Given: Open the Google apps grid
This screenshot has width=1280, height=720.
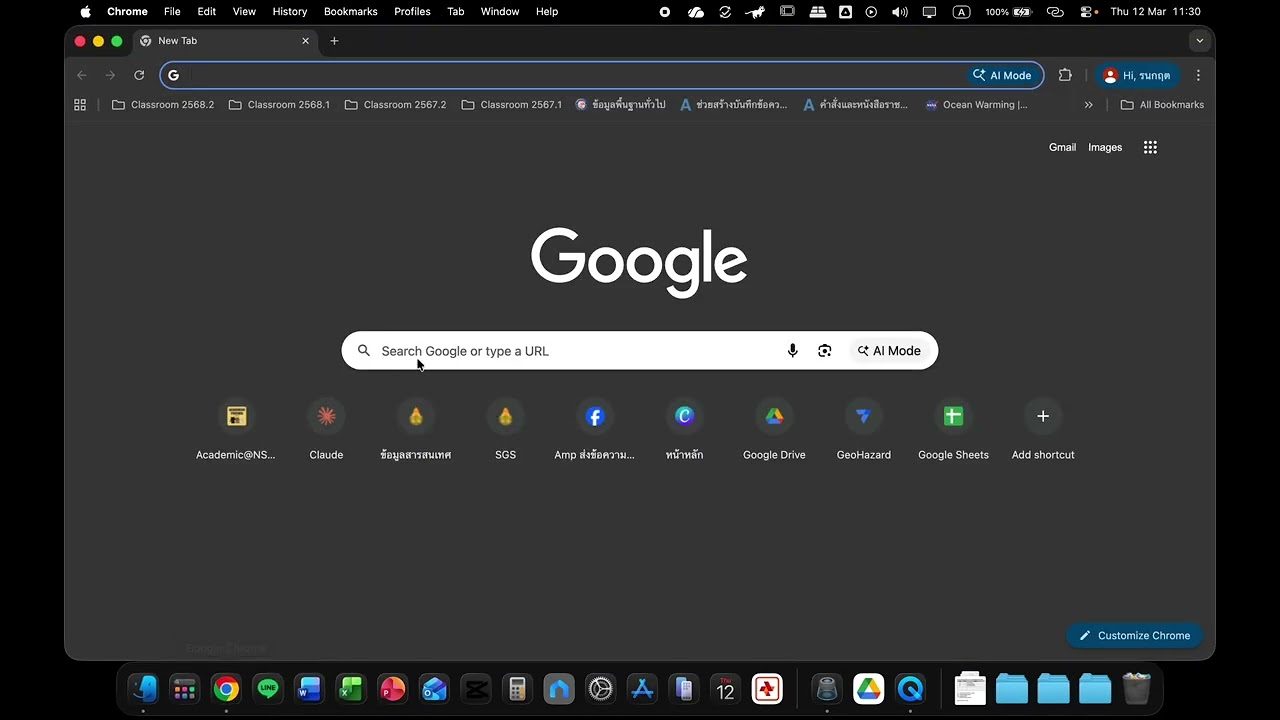Looking at the screenshot, I should tap(1150, 147).
